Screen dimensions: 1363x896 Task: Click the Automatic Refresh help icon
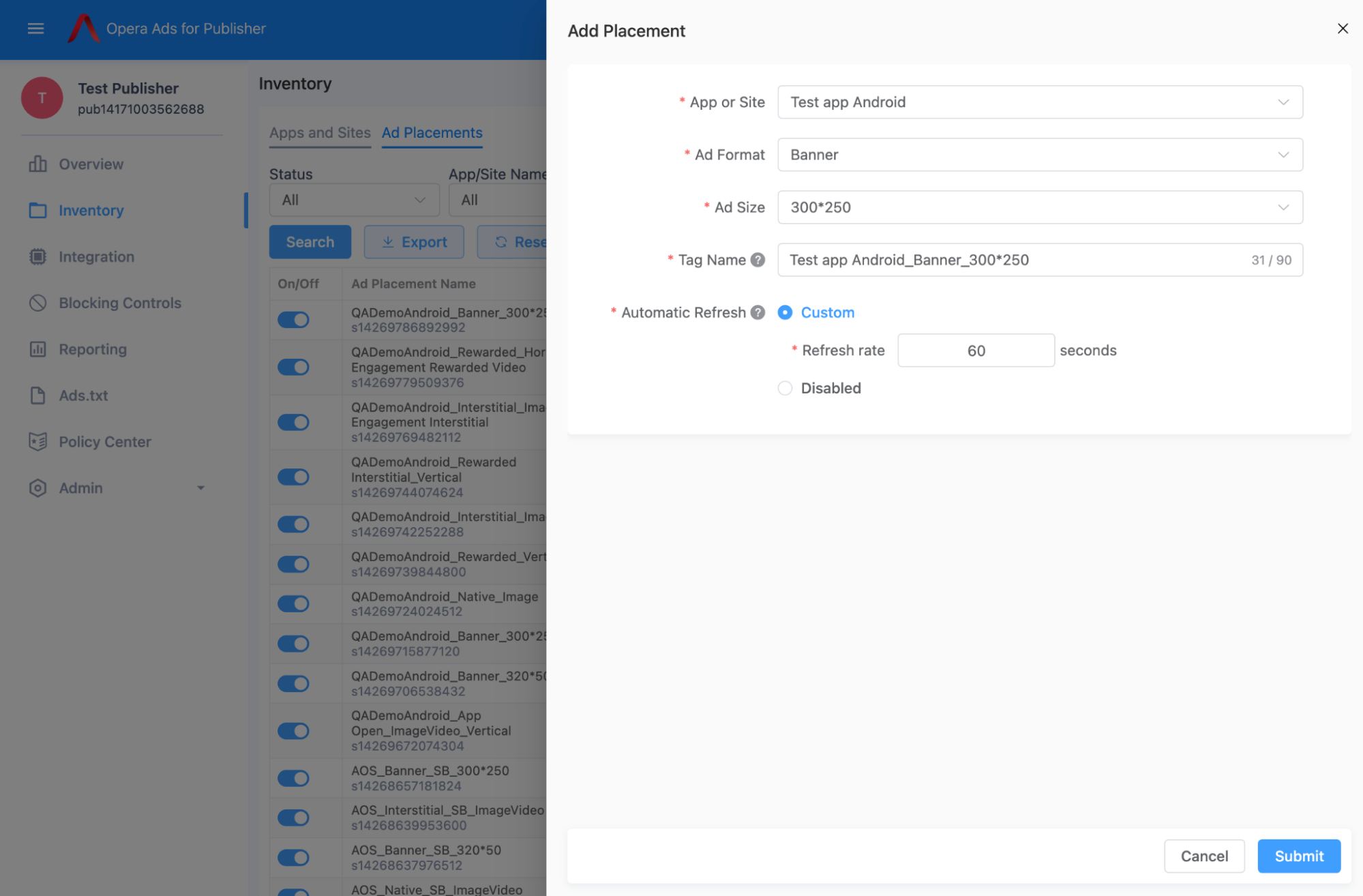coord(758,312)
